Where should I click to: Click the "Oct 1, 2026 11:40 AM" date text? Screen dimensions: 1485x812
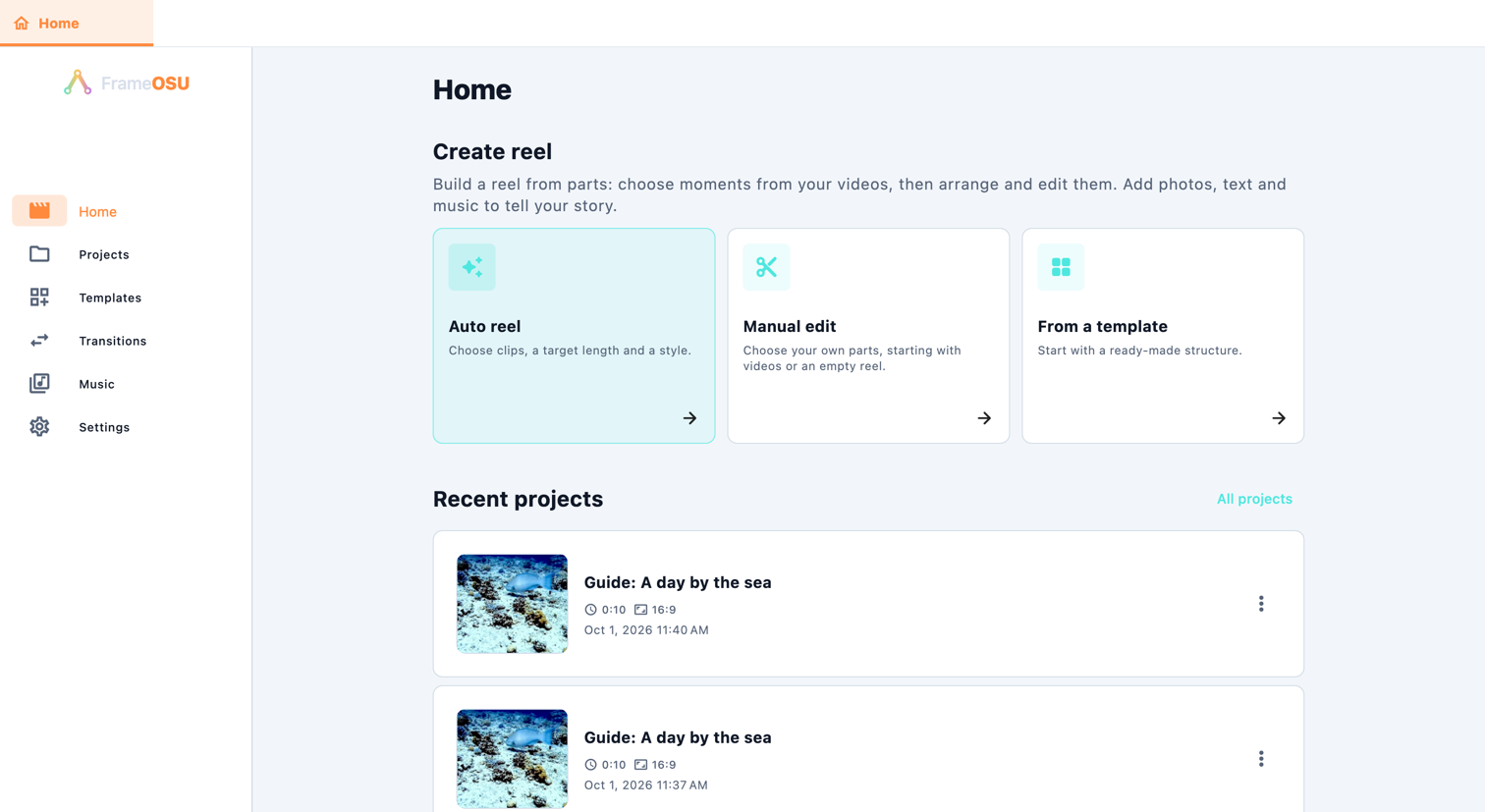point(646,630)
